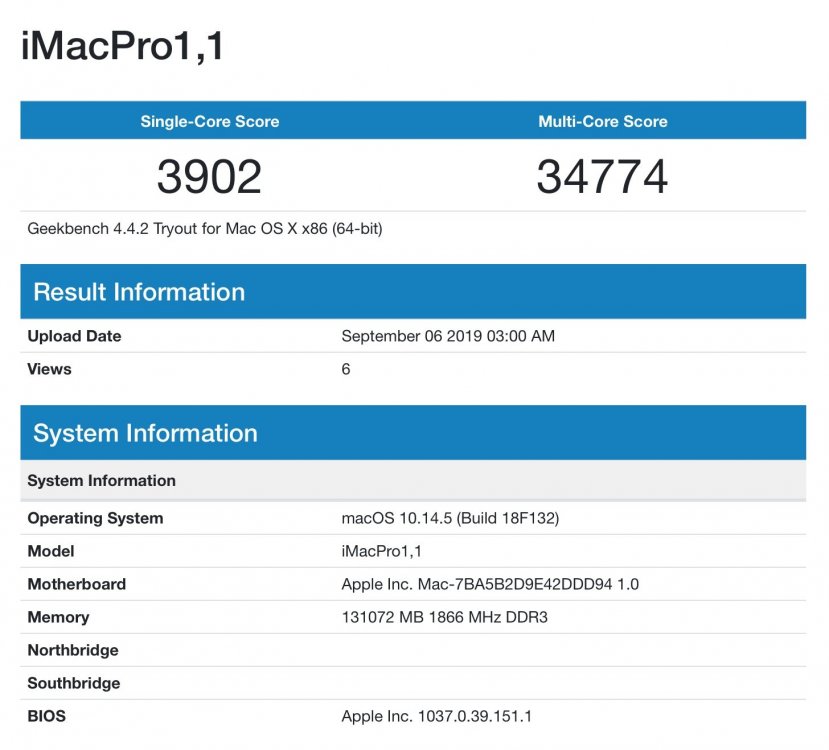This screenshot has width=829, height=750.
Task: Select the iMacPro1,1 model value in the table
Action: click(381, 551)
